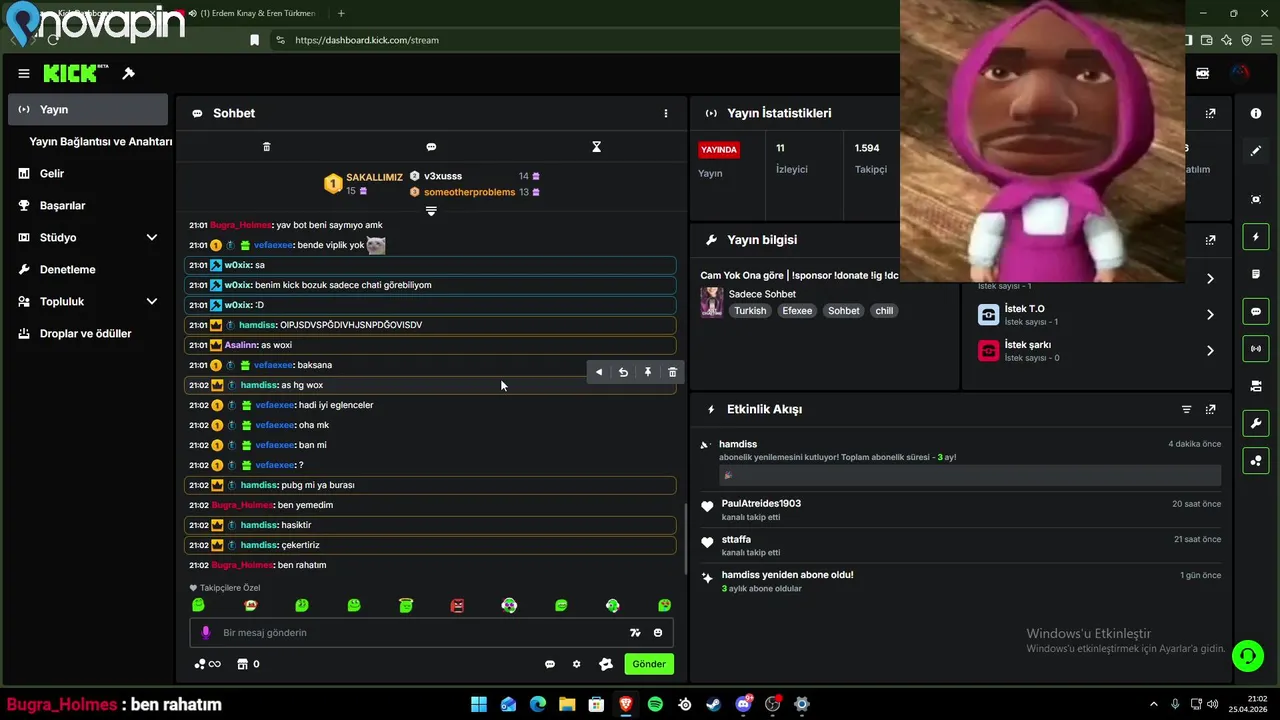Select the chill tag chip
Screen dimensions: 1280x720
[884, 310]
